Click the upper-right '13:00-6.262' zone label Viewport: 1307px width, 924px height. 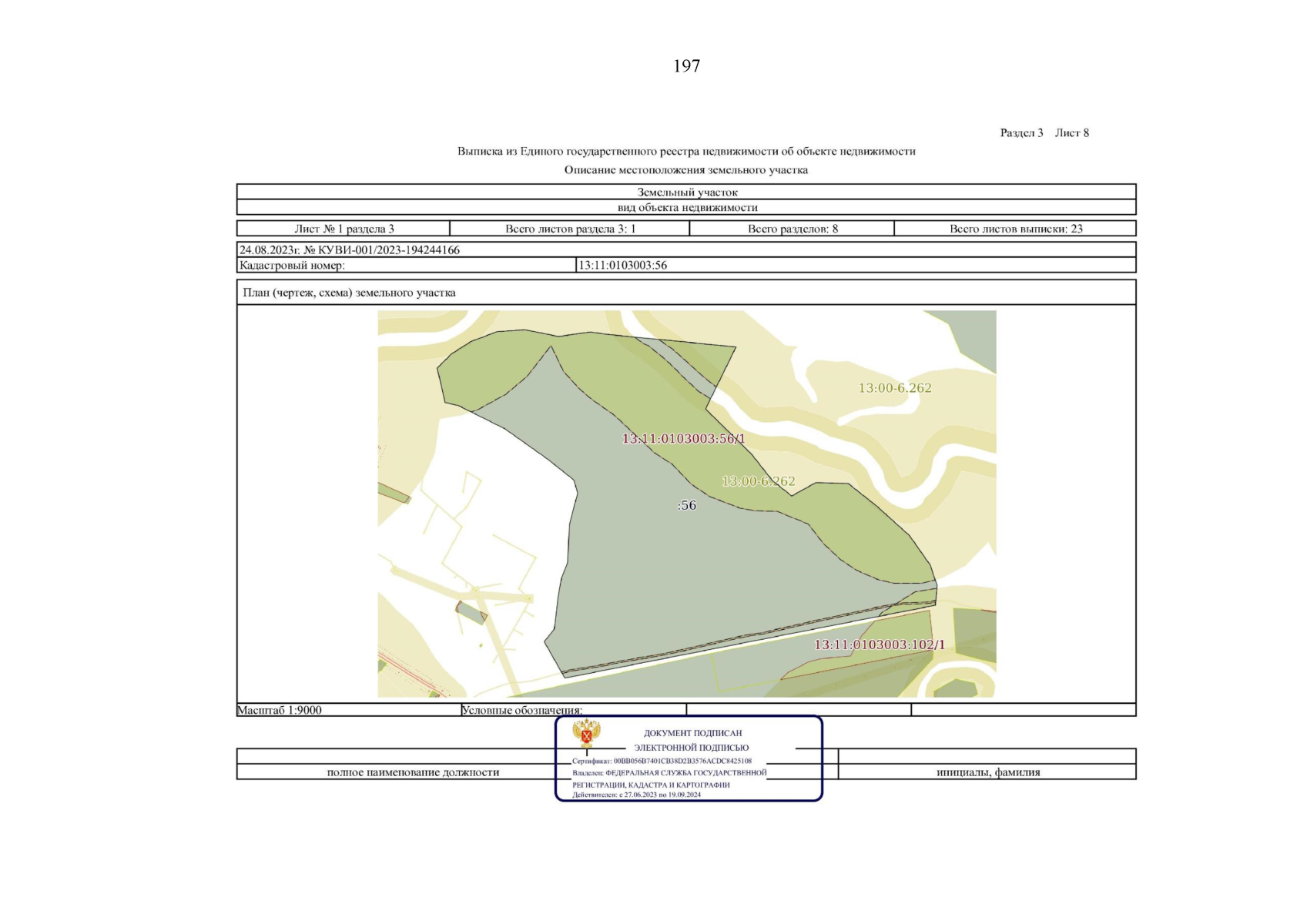pyautogui.click(x=894, y=388)
